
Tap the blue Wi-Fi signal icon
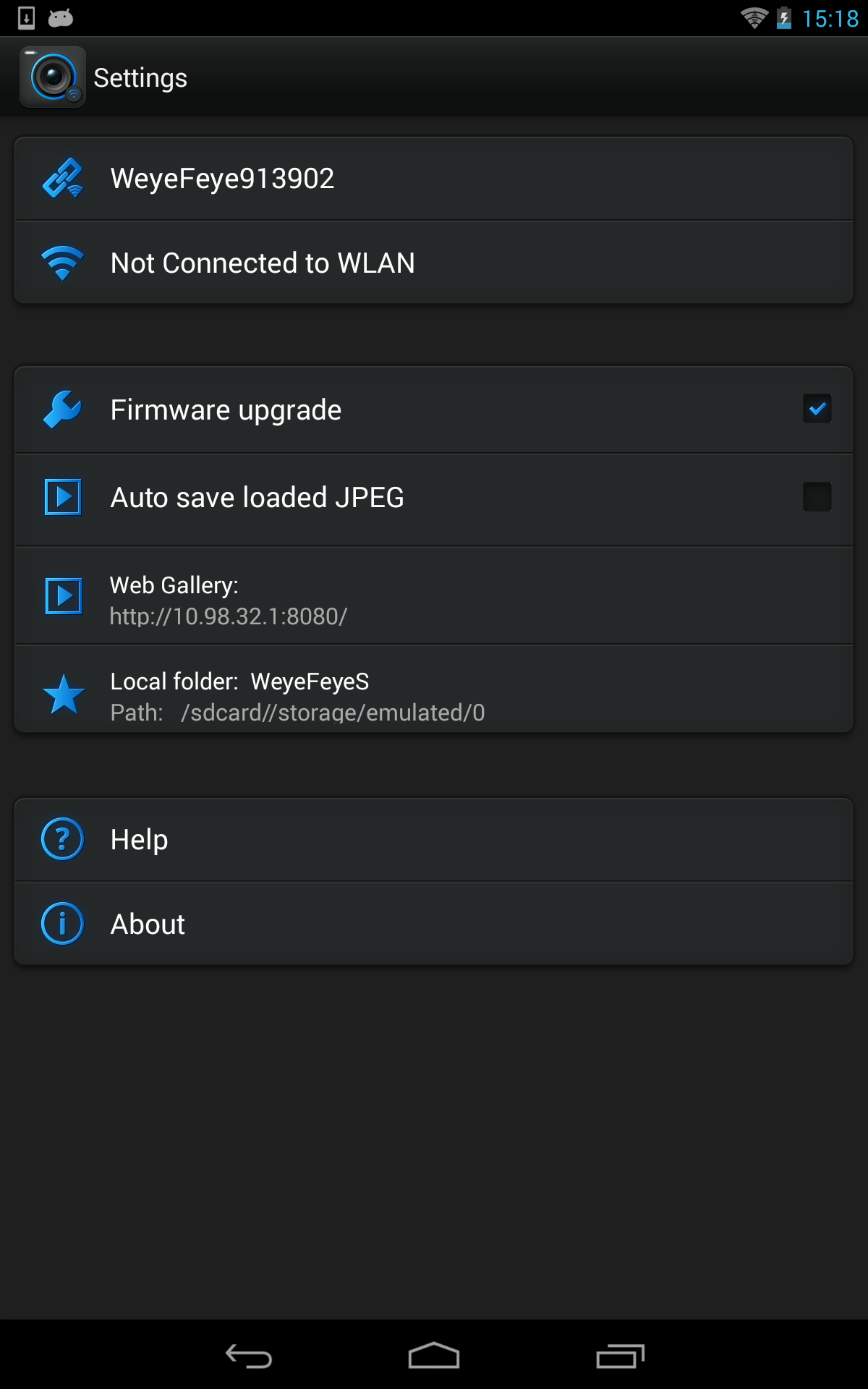coord(63,263)
